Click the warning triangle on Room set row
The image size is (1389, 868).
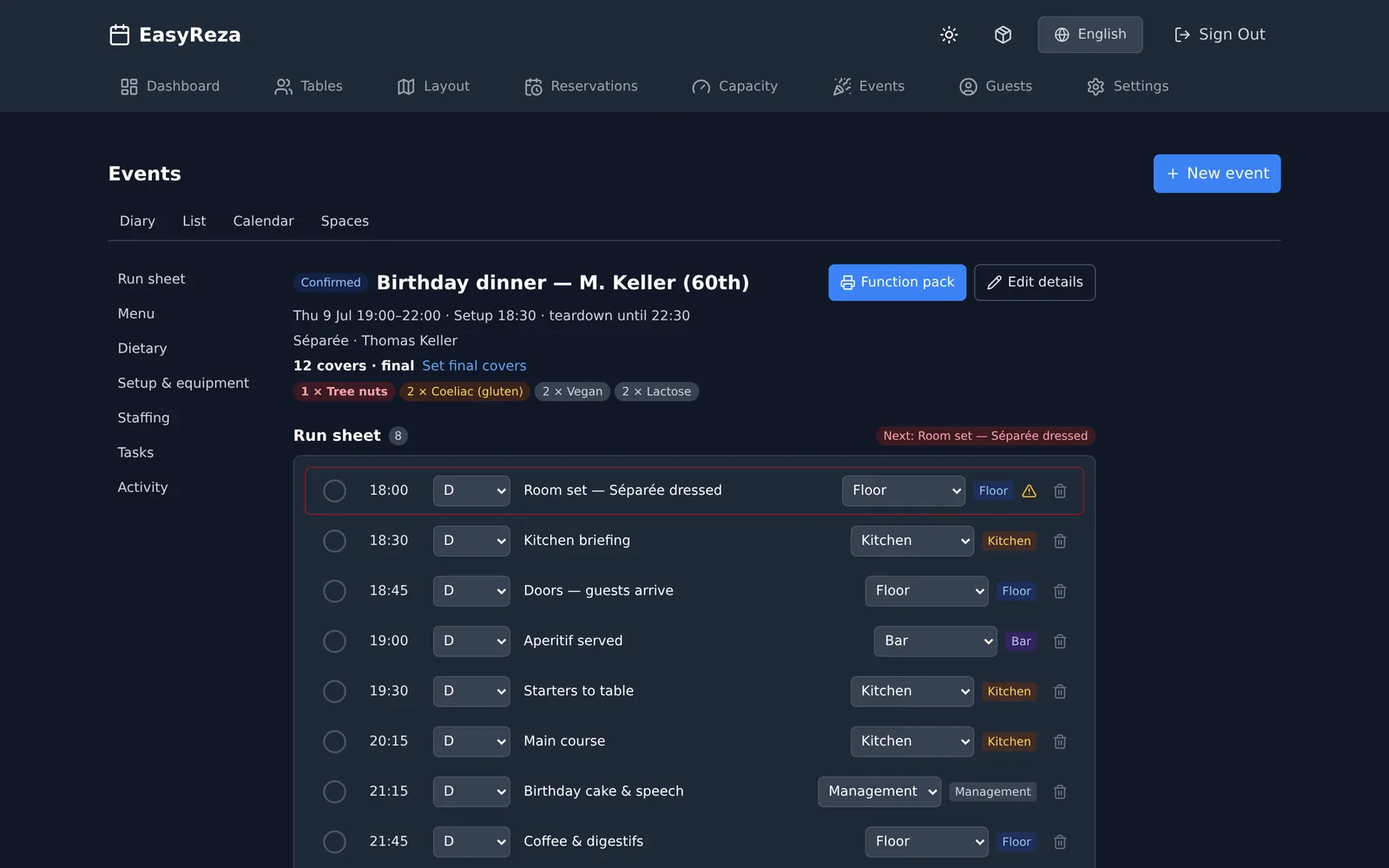tap(1030, 491)
